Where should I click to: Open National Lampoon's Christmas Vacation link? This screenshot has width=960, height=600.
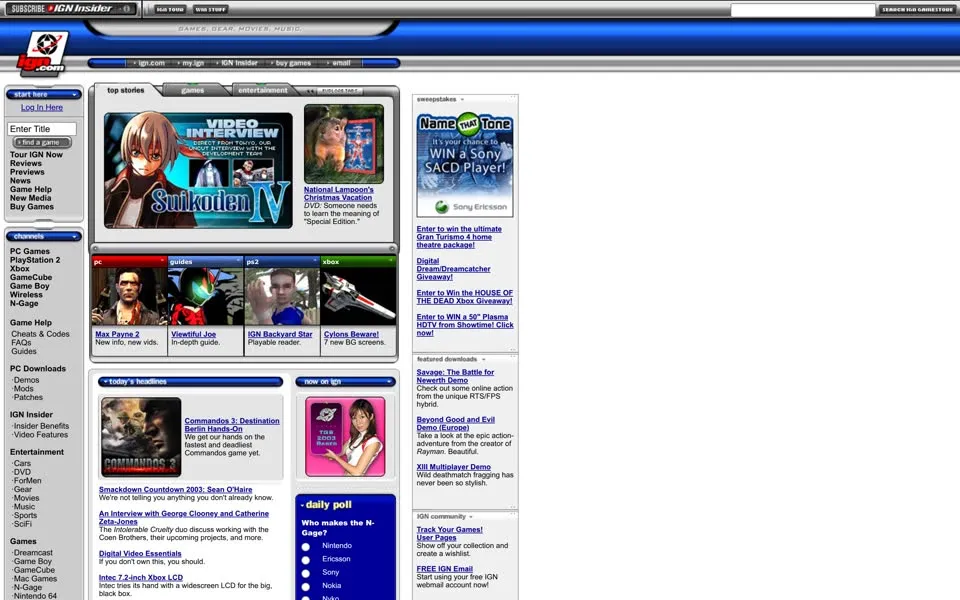click(x=339, y=193)
